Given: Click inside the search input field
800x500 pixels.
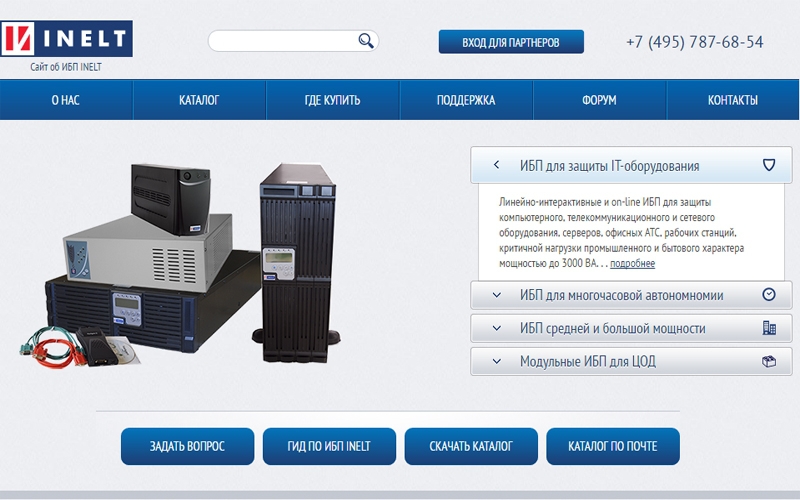Looking at the screenshot, I should pyautogui.click(x=282, y=41).
